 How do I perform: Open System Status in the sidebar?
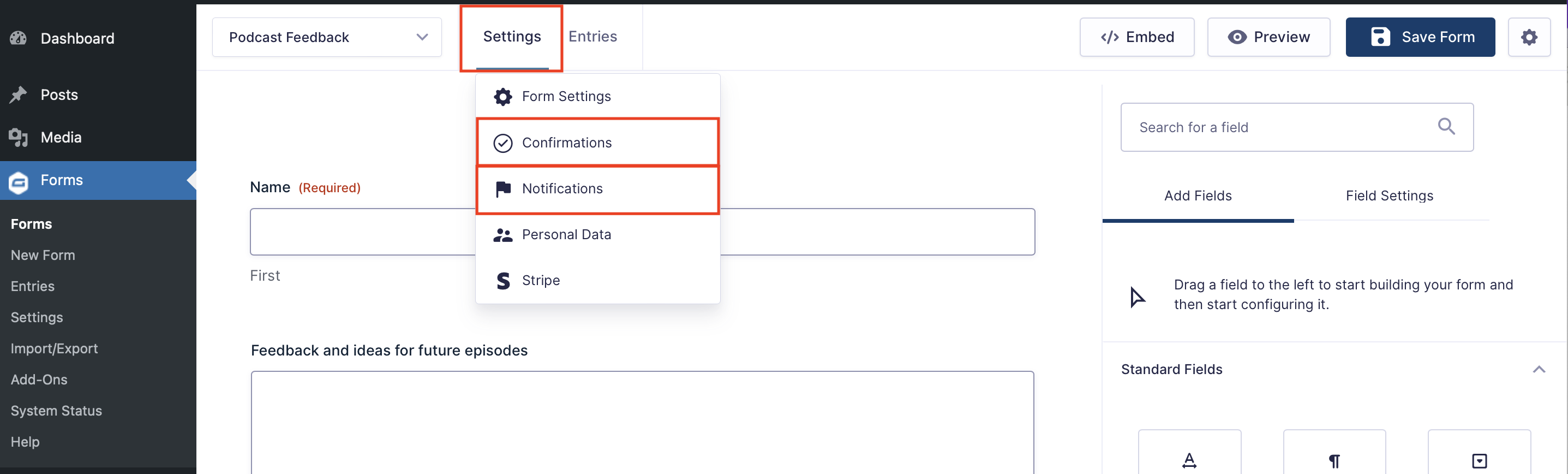point(56,411)
